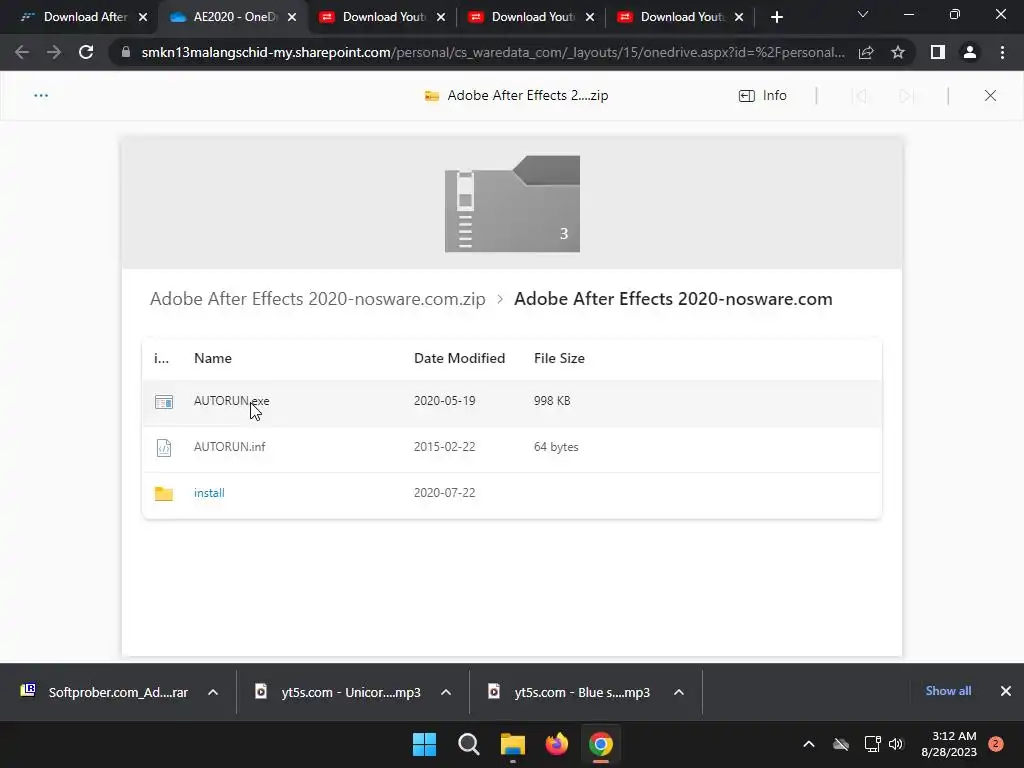This screenshot has height=768, width=1024.
Task: Sort by the File Size column header
Action: coord(559,358)
